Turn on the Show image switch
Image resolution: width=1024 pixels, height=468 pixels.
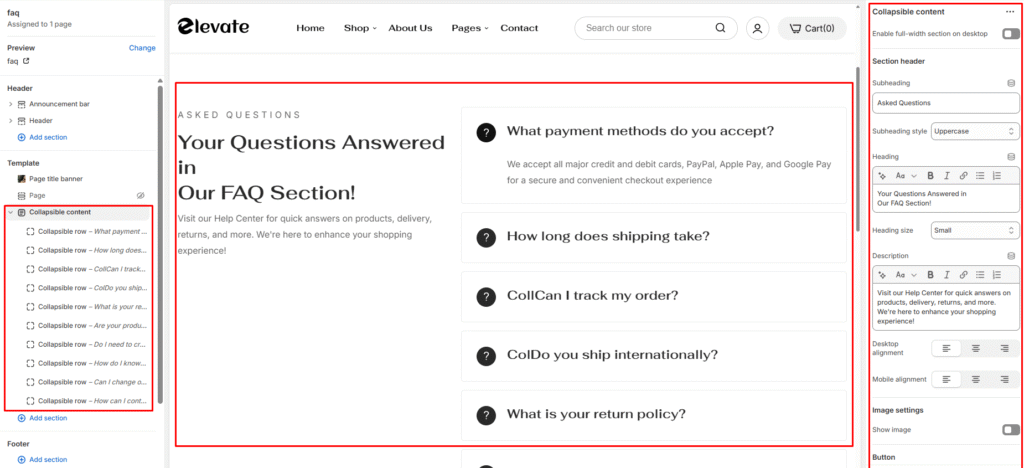tap(1010, 429)
